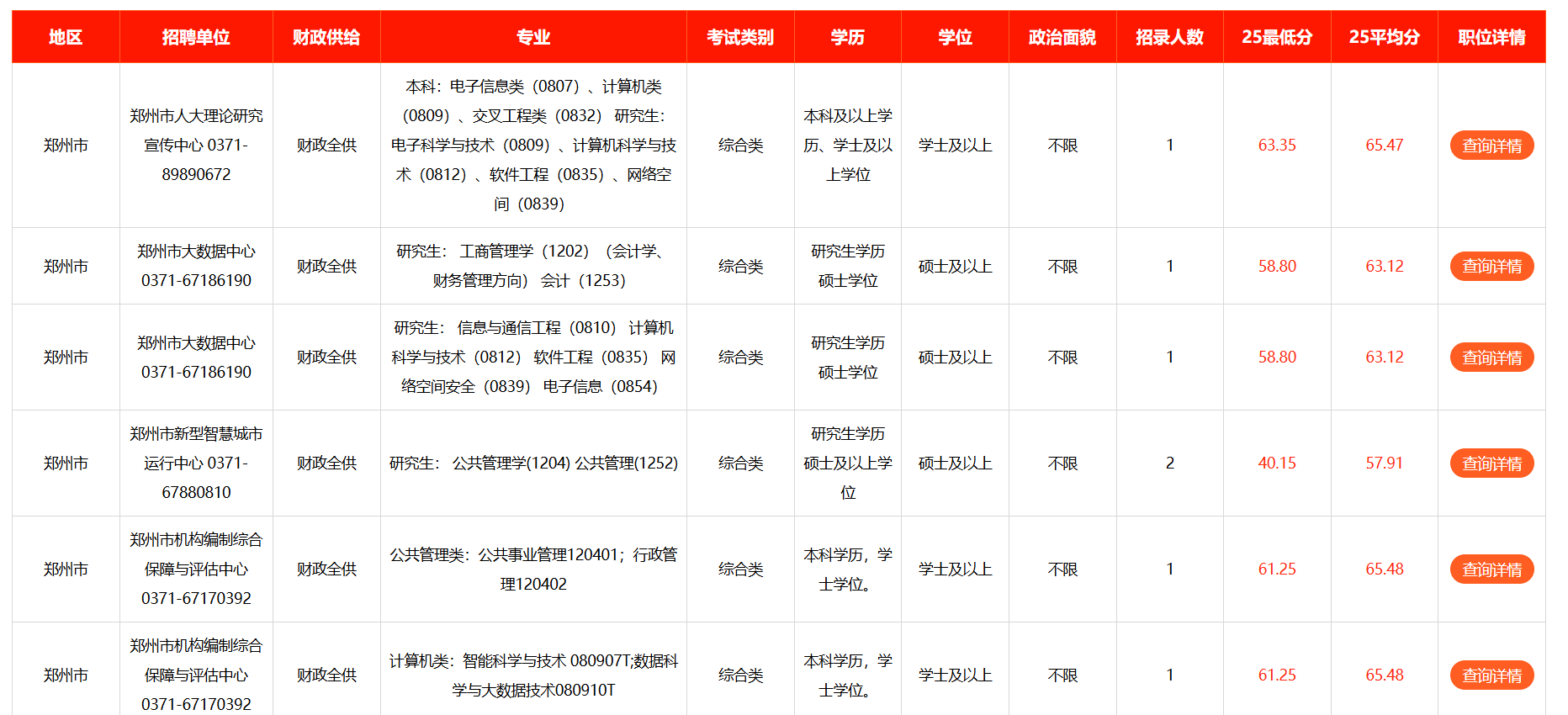Viewport: 1568px width, 715px height.
Task: Click the 考试类别 column header
Action: pos(740,37)
